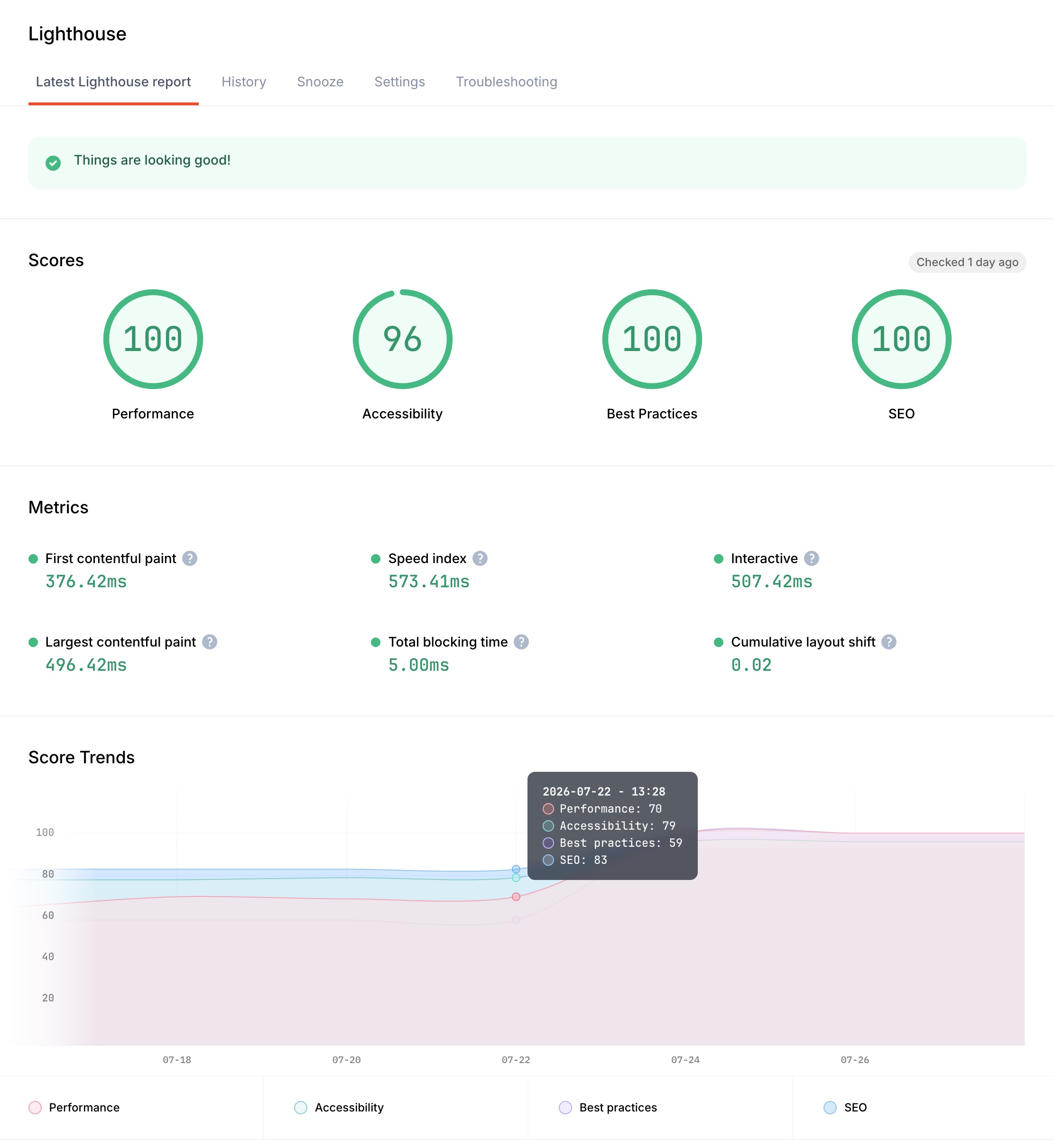Viewport: 1054px width, 1148px height.
Task: Click 'Accessibility: 79' in the tooltip
Action: click(x=609, y=826)
